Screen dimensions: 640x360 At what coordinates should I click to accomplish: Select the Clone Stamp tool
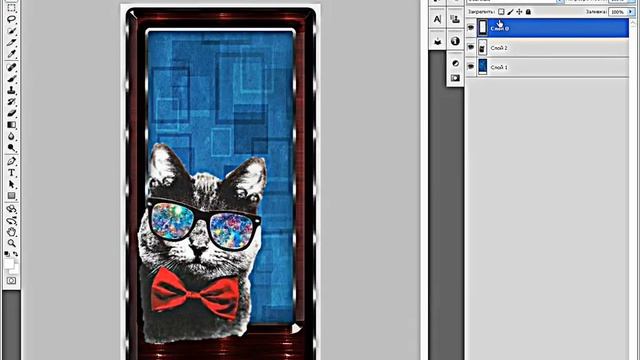click(x=11, y=90)
